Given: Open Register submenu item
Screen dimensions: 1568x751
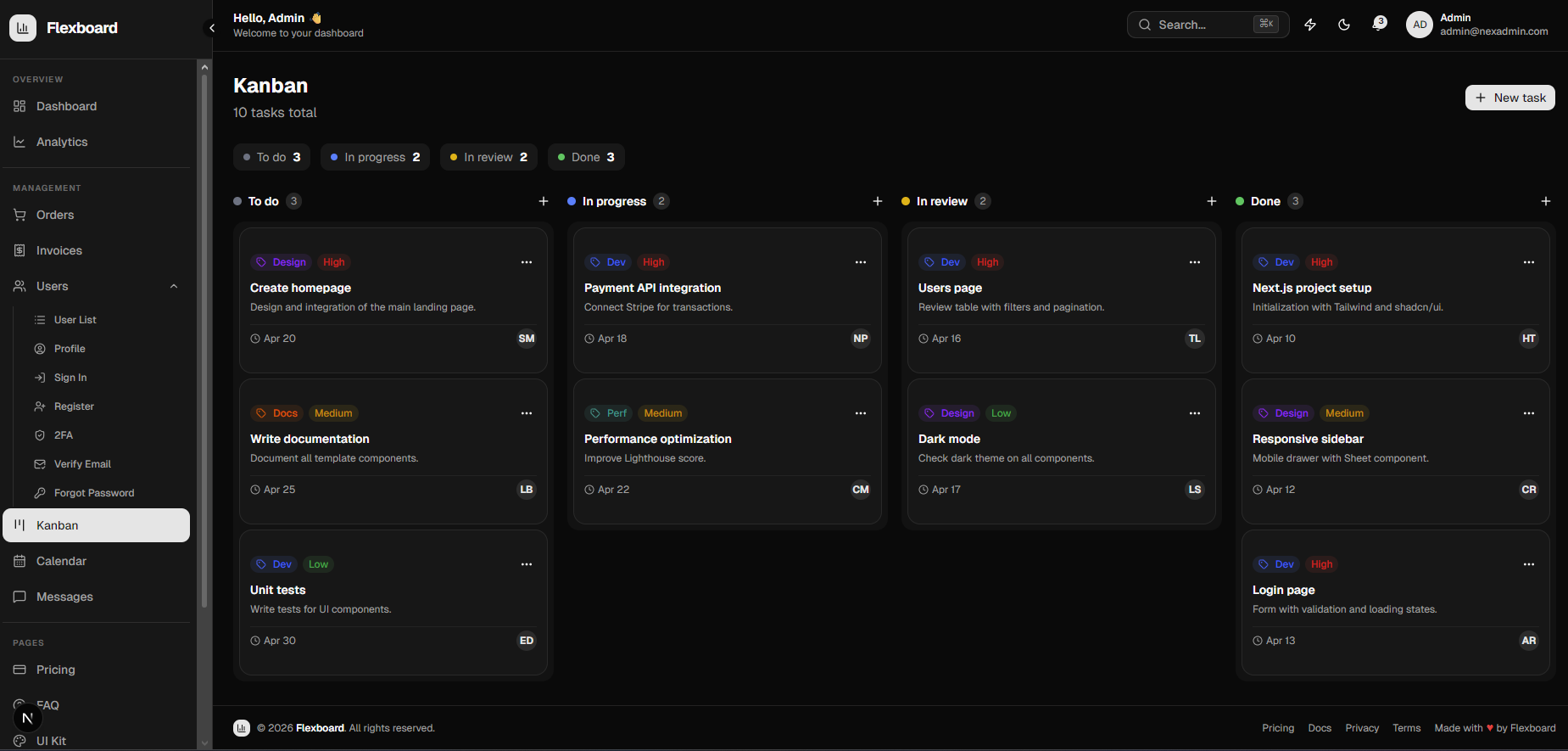Looking at the screenshot, I should 107,406.
